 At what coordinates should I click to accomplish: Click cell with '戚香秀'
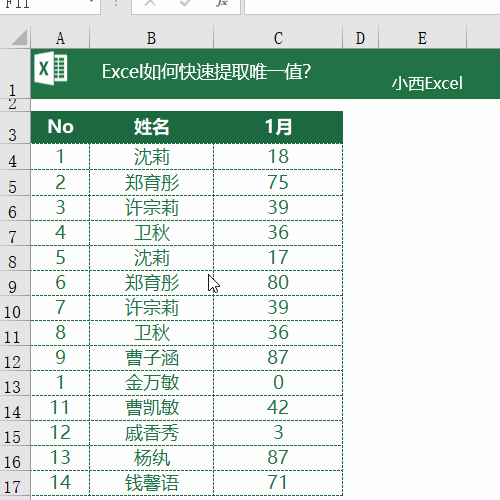(152, 433)
